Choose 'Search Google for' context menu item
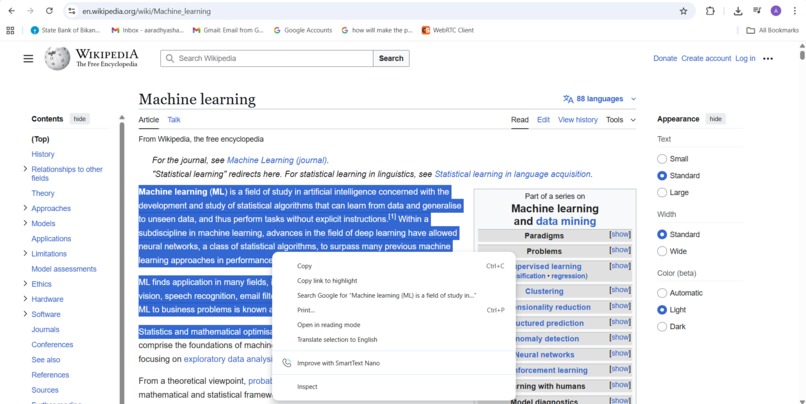The height and width of the screenshot is (404, 806). pos(393,296)
